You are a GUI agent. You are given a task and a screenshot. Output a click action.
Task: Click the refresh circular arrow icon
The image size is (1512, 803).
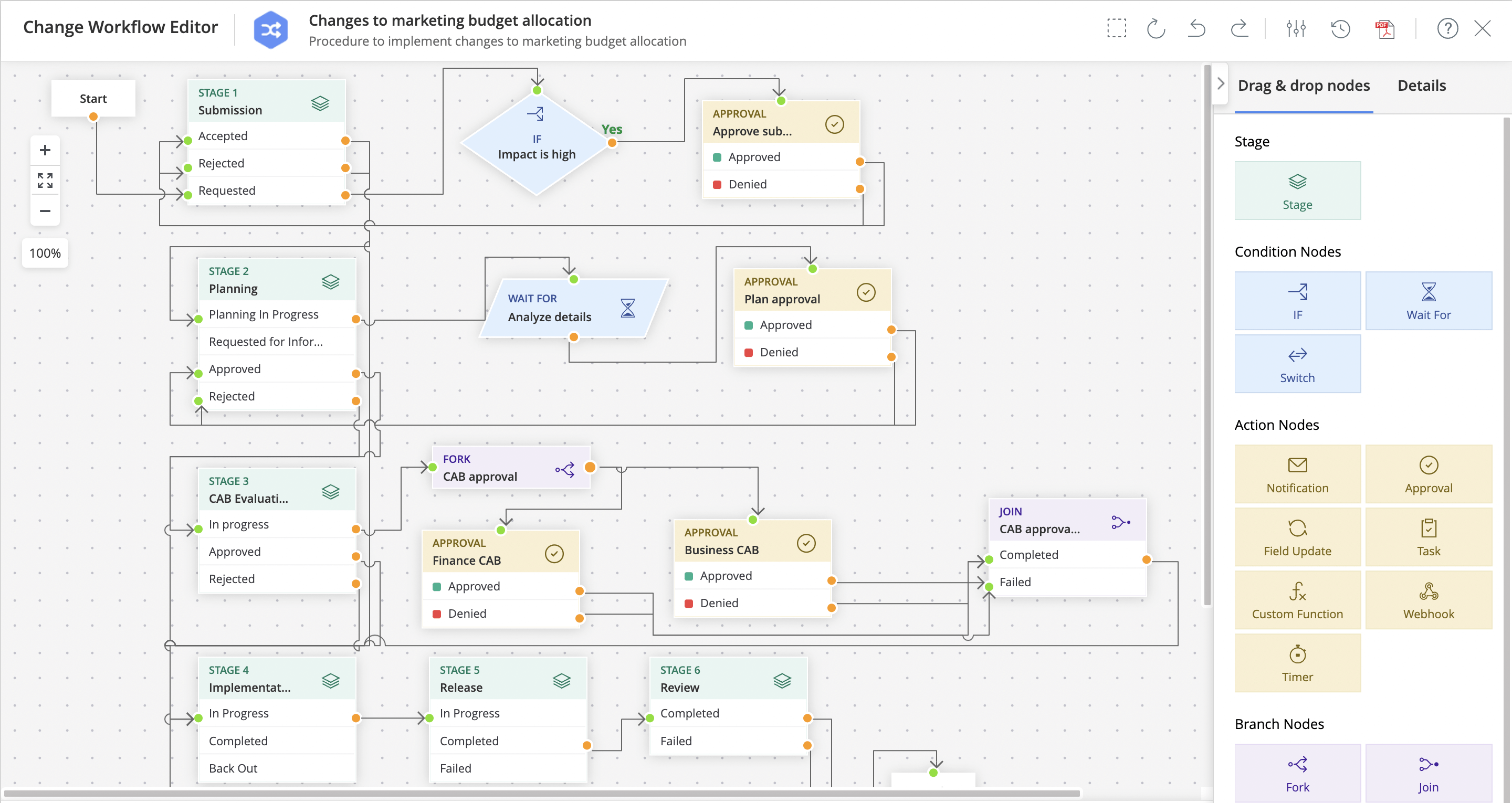coord(1155,28)
